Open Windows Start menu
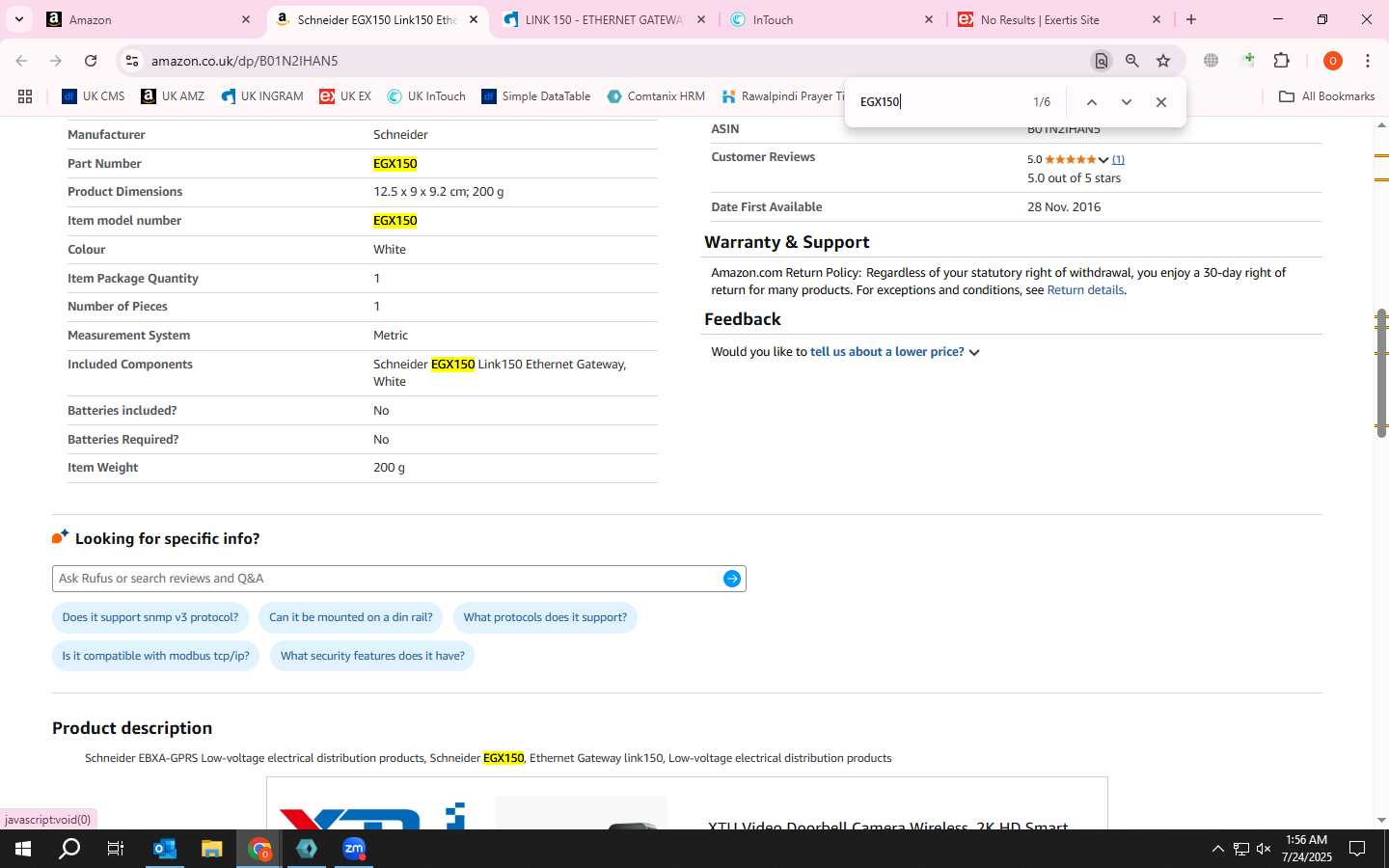1389x868 pixels. pyautogui.click(x=23, y=849)
